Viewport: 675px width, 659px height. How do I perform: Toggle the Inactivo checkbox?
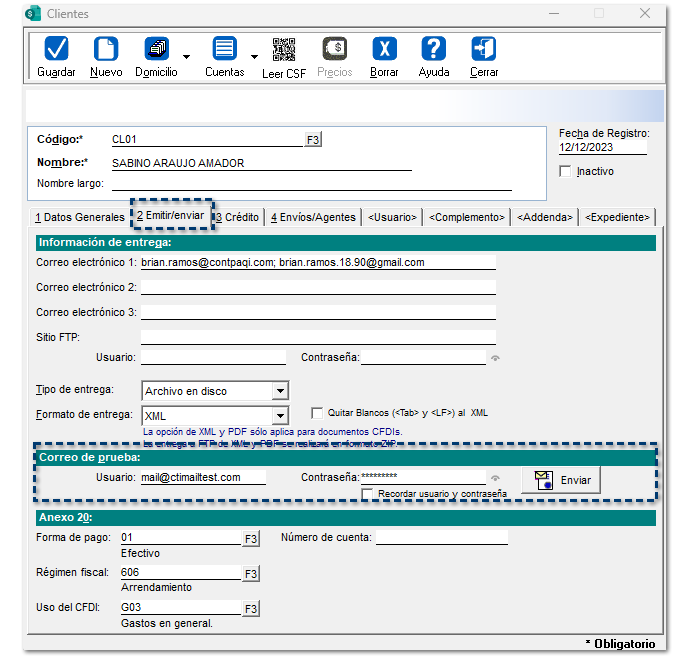(x=566, y=171)
